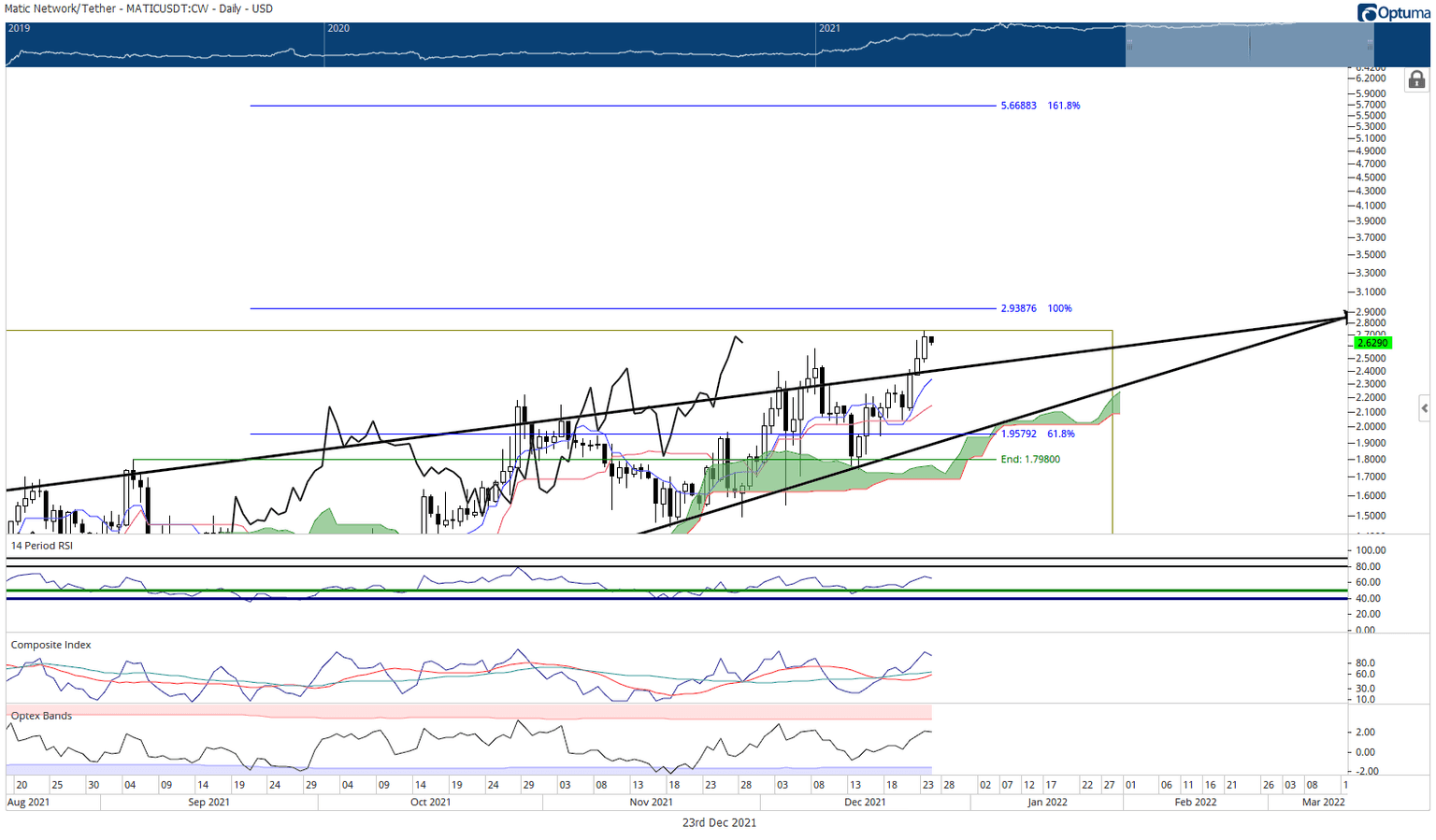Click the Composite Index panel title
The width and height of the screenshot is (1436, 840).
[50, 645]
